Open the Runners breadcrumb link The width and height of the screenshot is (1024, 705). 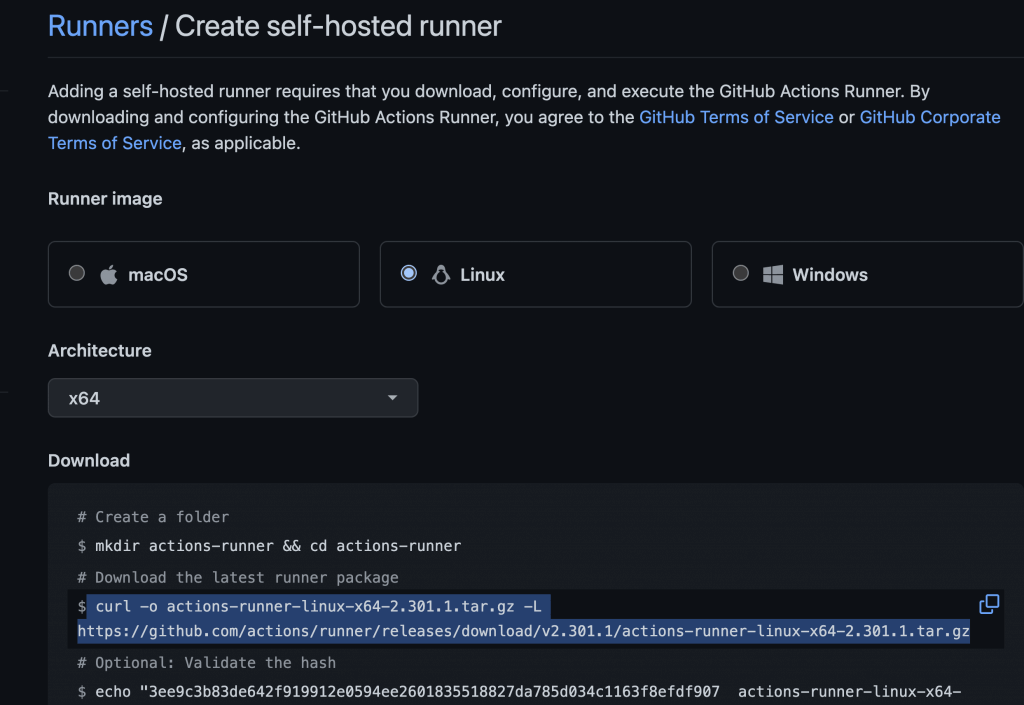tap(100, 26)
